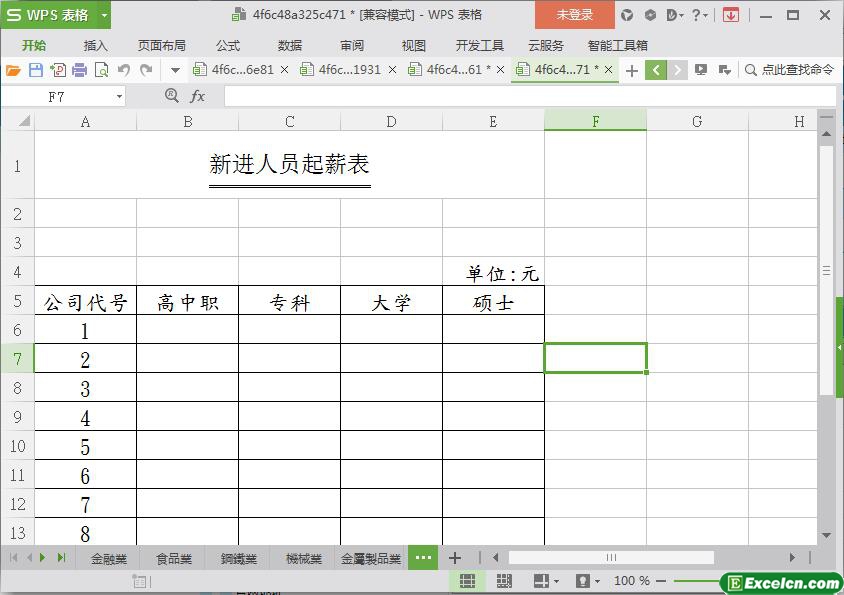Select row 5 header

coord(17,300)
